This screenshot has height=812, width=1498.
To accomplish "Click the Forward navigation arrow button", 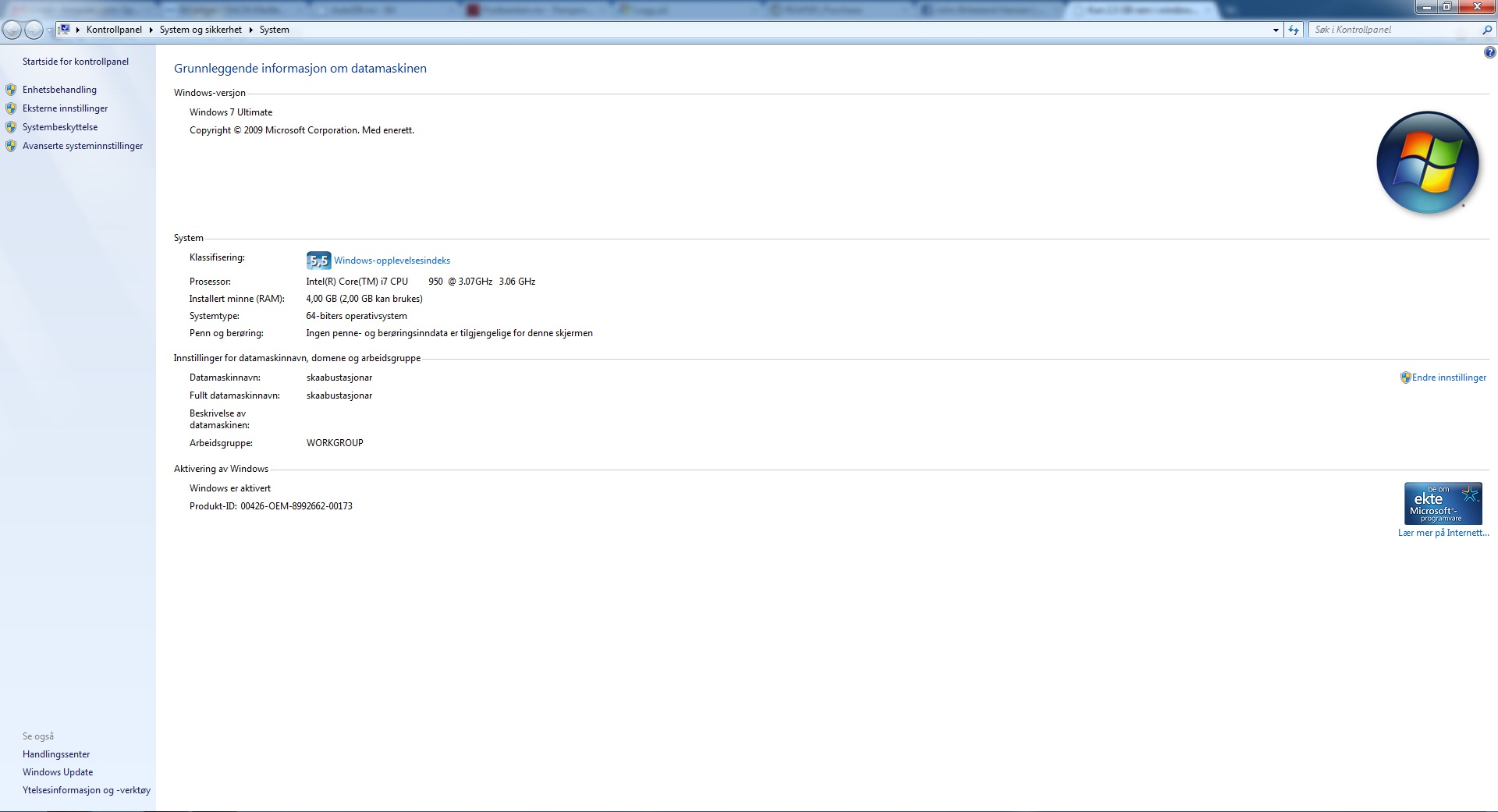I will pyautogui.click(x=34, y=30).
